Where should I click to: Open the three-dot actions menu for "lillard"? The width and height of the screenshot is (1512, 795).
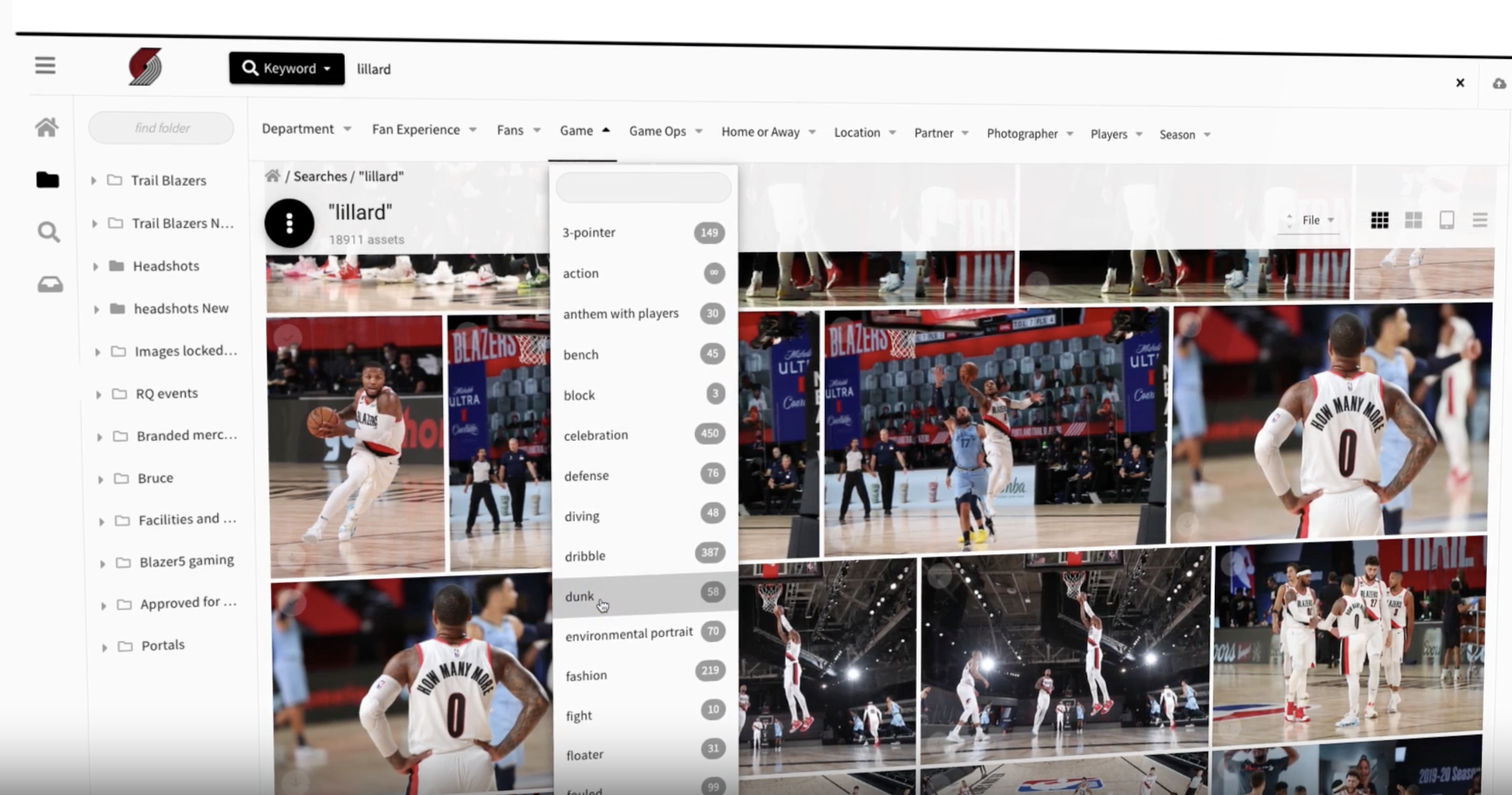[289, 223]
